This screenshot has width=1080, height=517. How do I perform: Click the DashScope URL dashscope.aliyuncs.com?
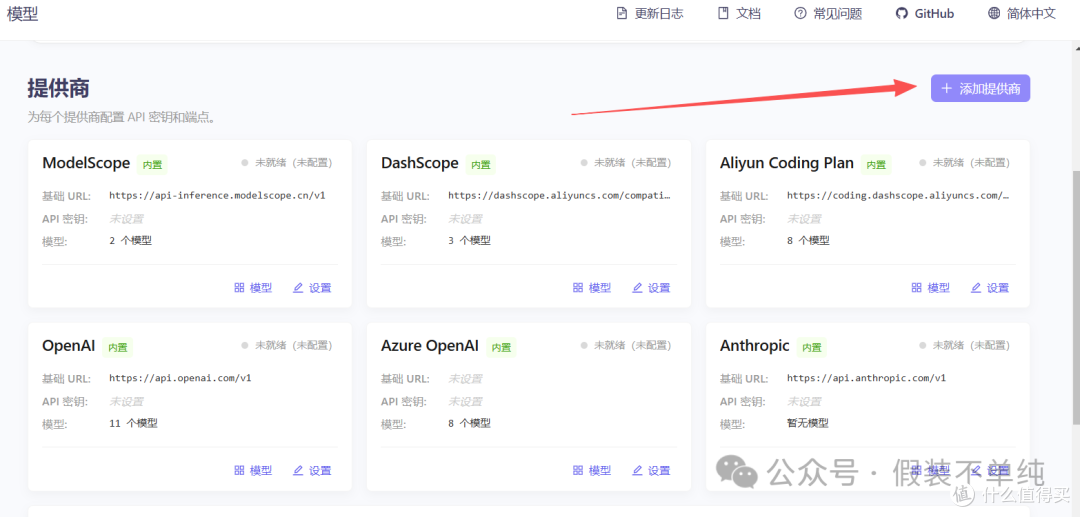point(559,196)
